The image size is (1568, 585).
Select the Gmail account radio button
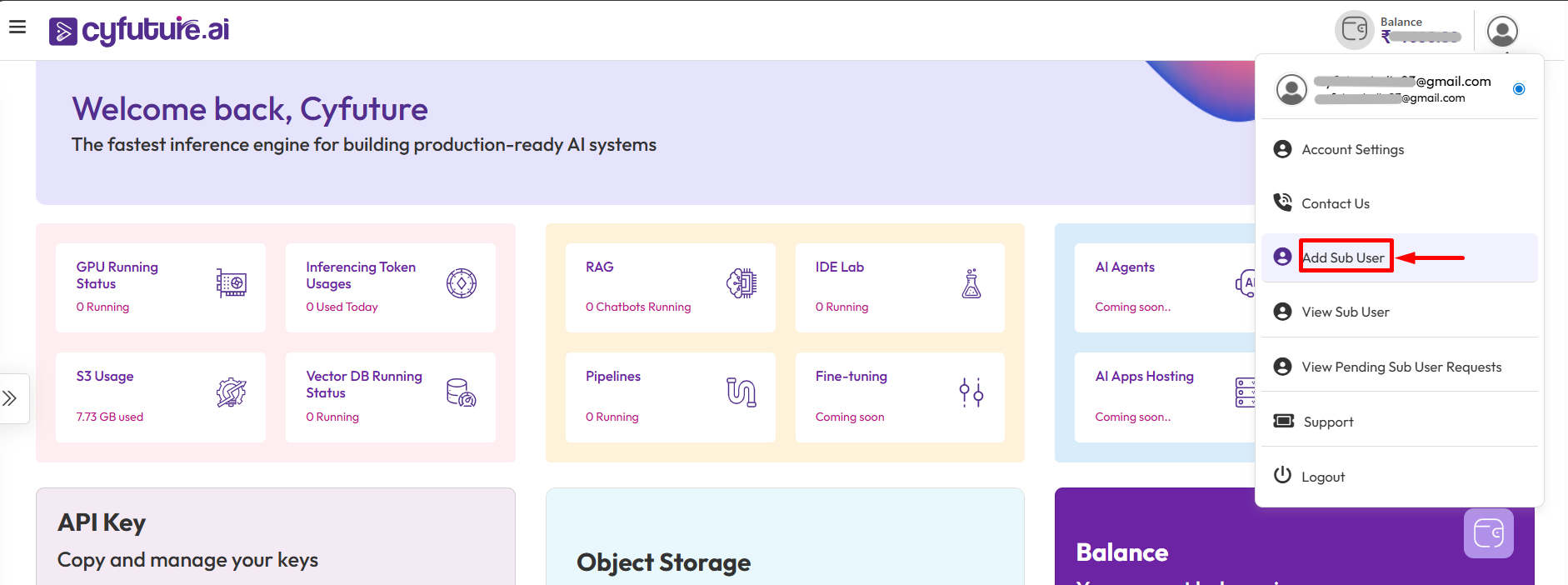1519,89
